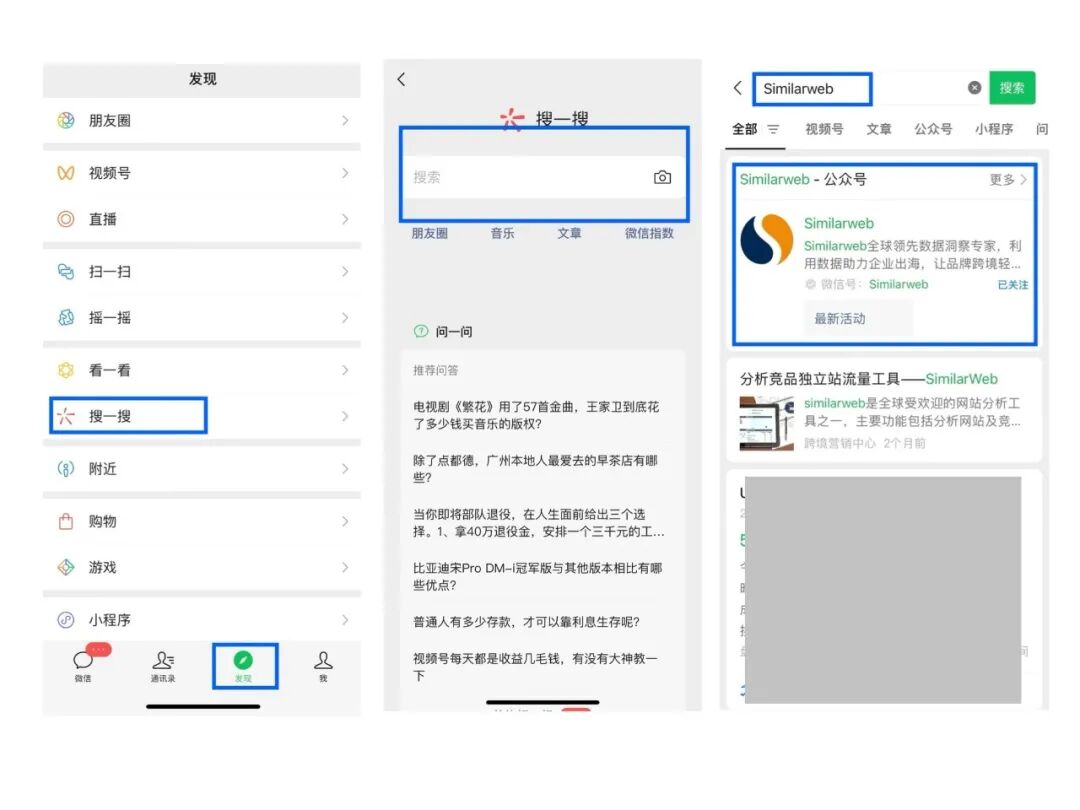Switch to the 公众号 results tab
The image size is (1080, 810).
click(933, 129)
